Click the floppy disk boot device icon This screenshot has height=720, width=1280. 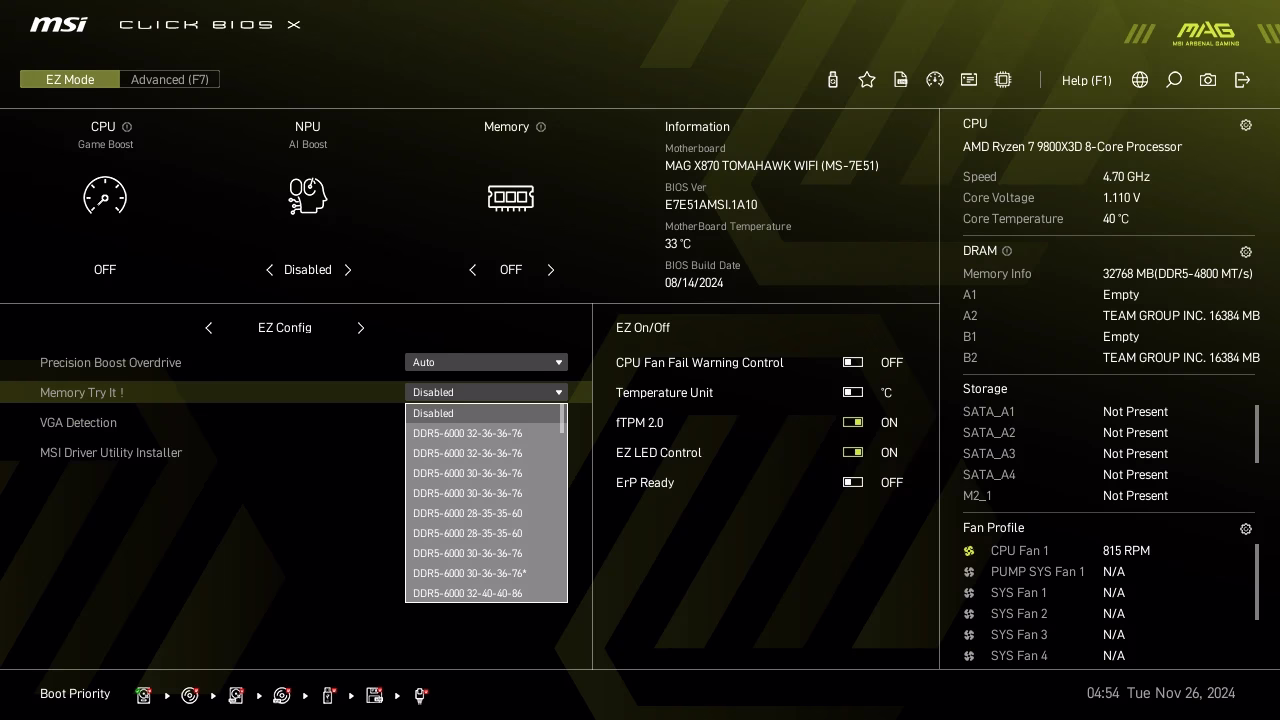(x=374, y=695)
